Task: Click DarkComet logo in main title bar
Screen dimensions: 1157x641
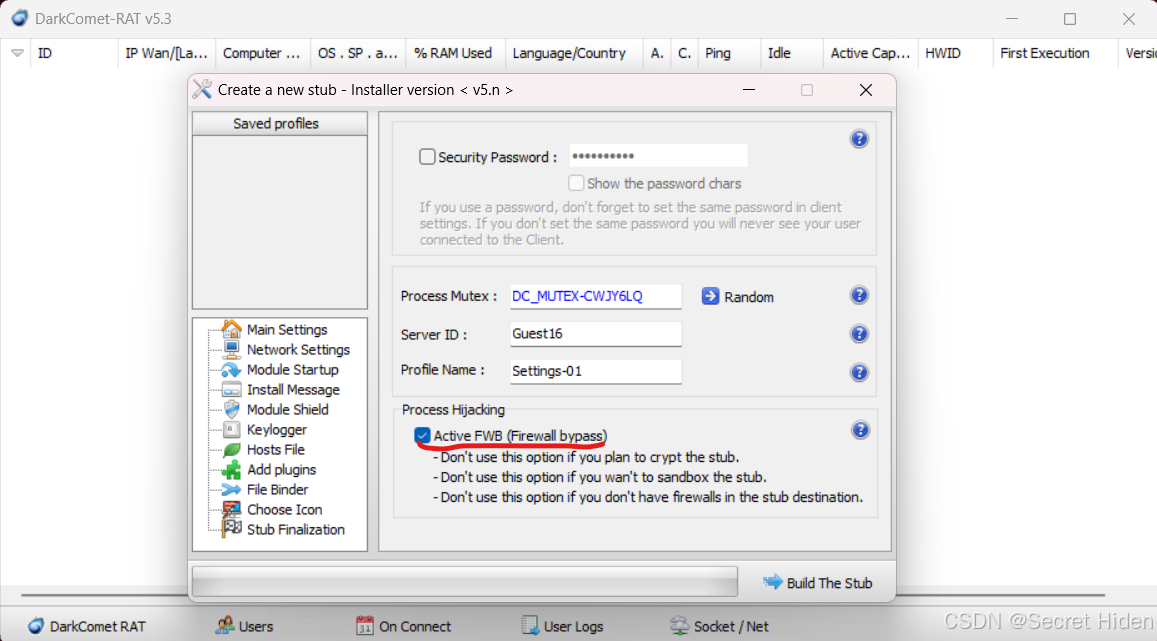Action: (19, 18)
